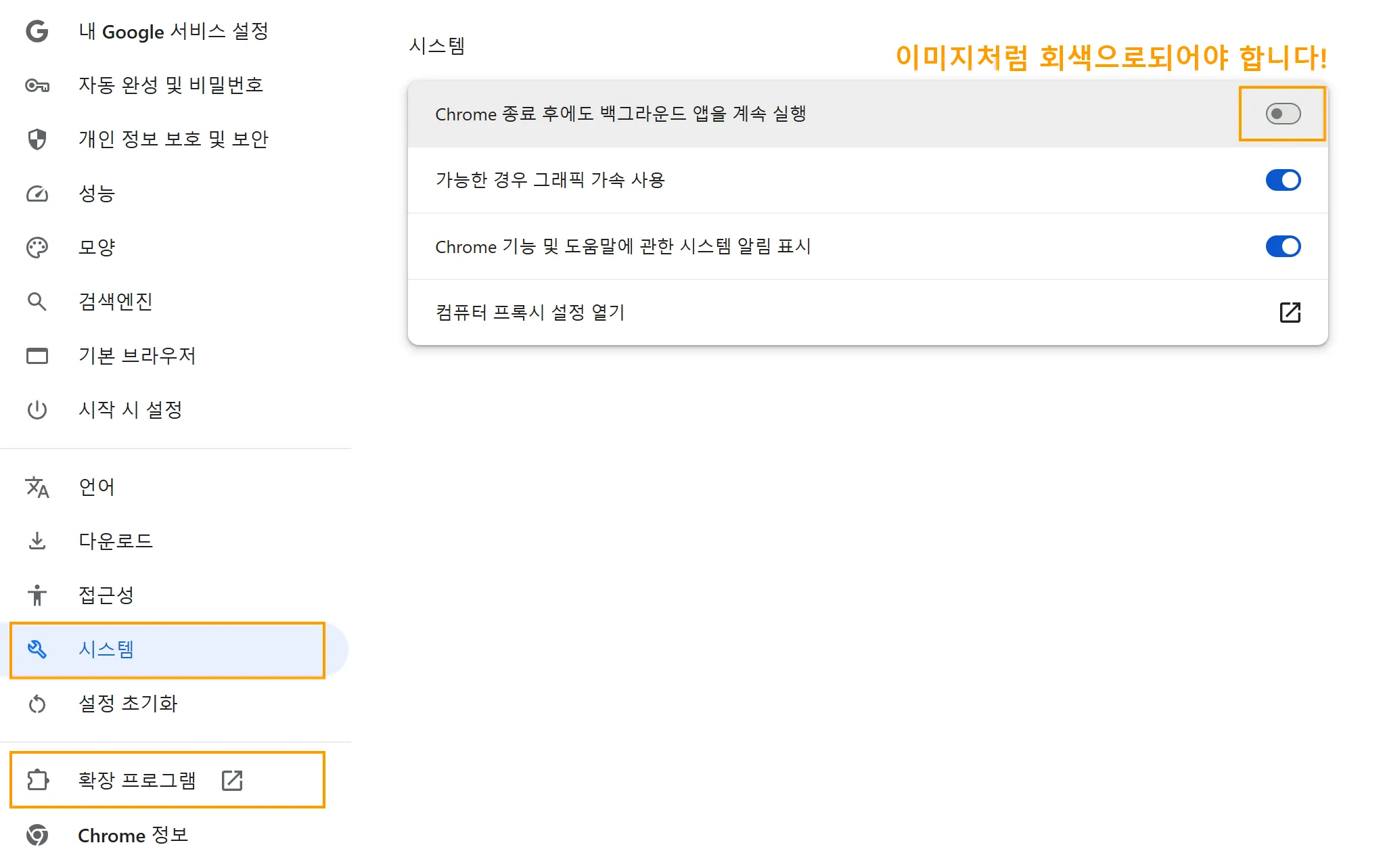Click the shield icon for privacy and security

pos(37,139)
